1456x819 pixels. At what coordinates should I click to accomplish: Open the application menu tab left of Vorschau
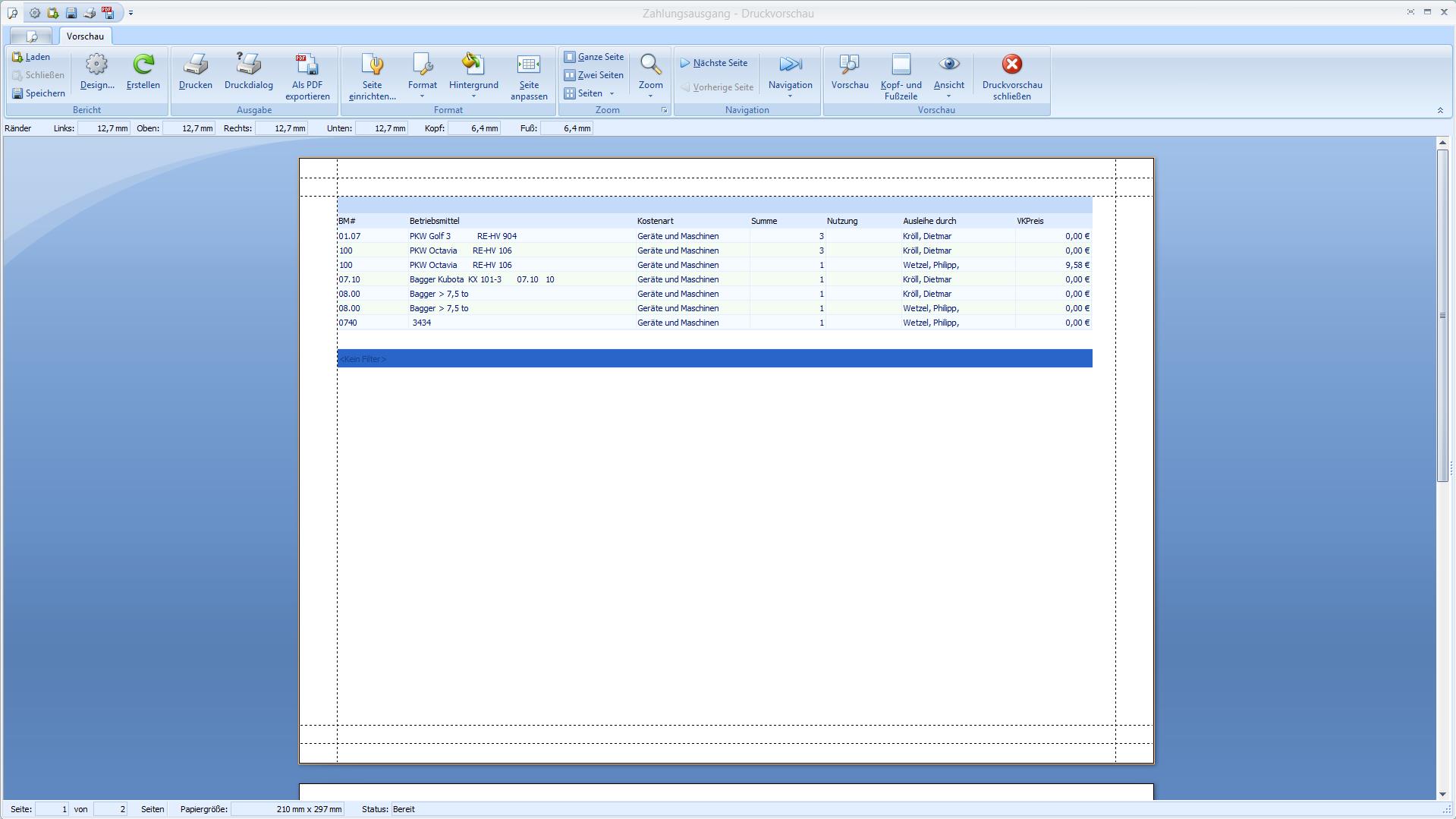(x=32, y=36)
